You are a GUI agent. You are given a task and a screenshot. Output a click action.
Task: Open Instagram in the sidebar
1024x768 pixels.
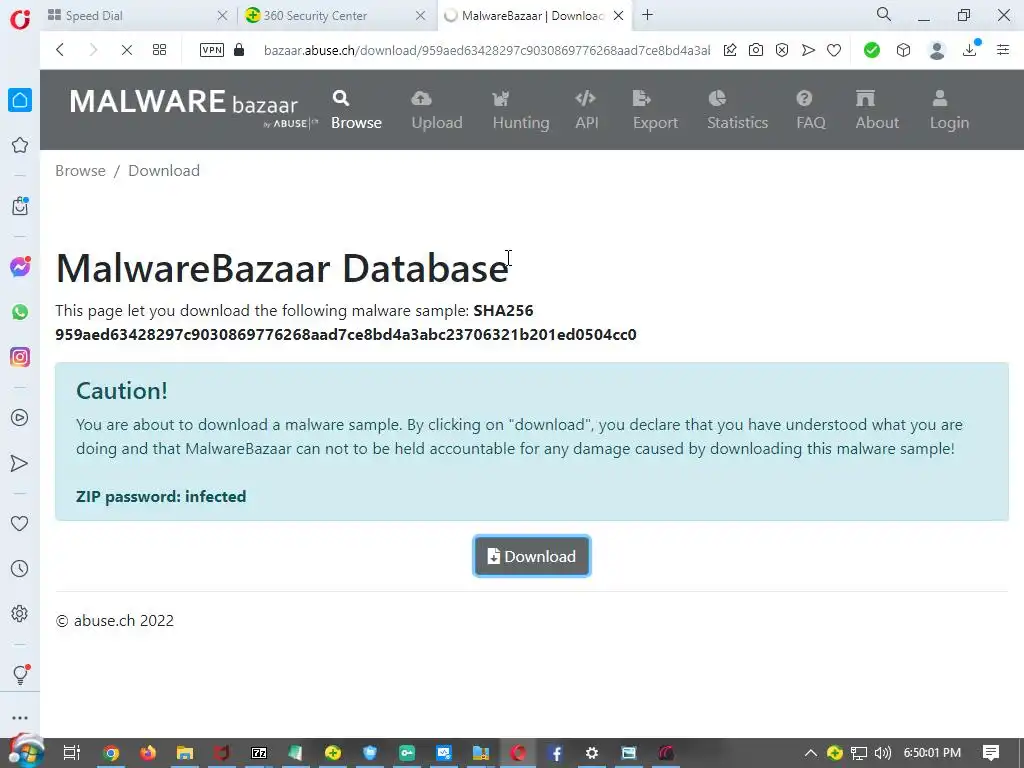point(20,357)
